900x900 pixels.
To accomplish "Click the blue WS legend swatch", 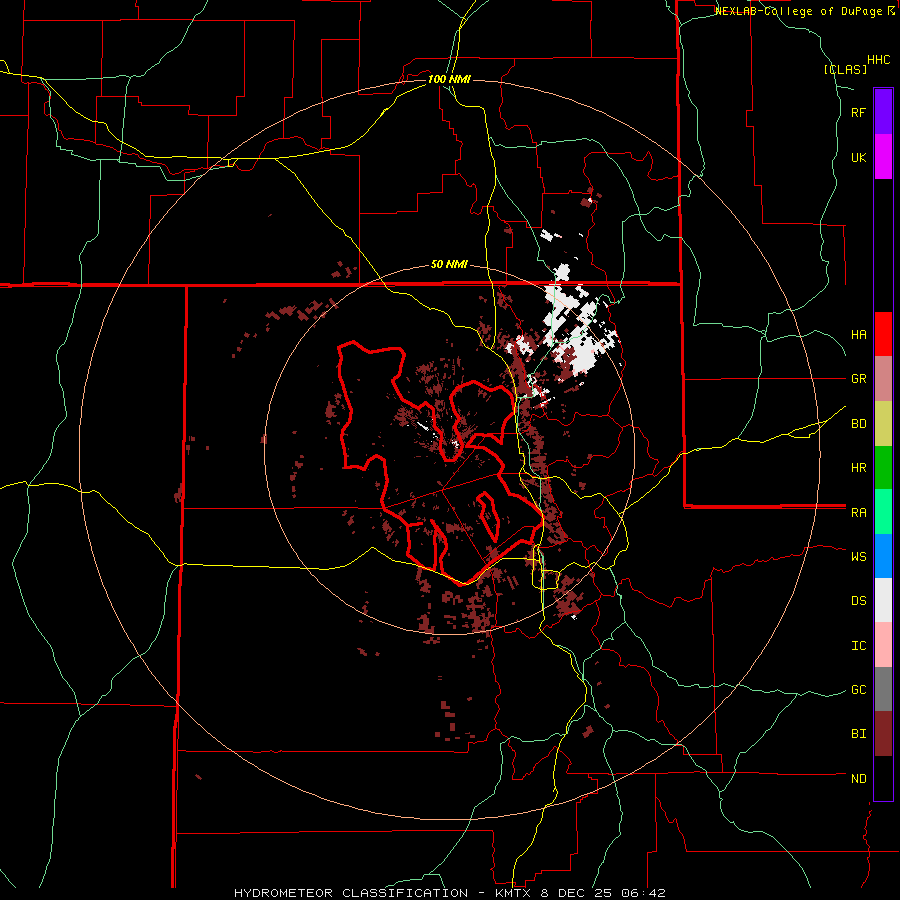I will 883,556.
